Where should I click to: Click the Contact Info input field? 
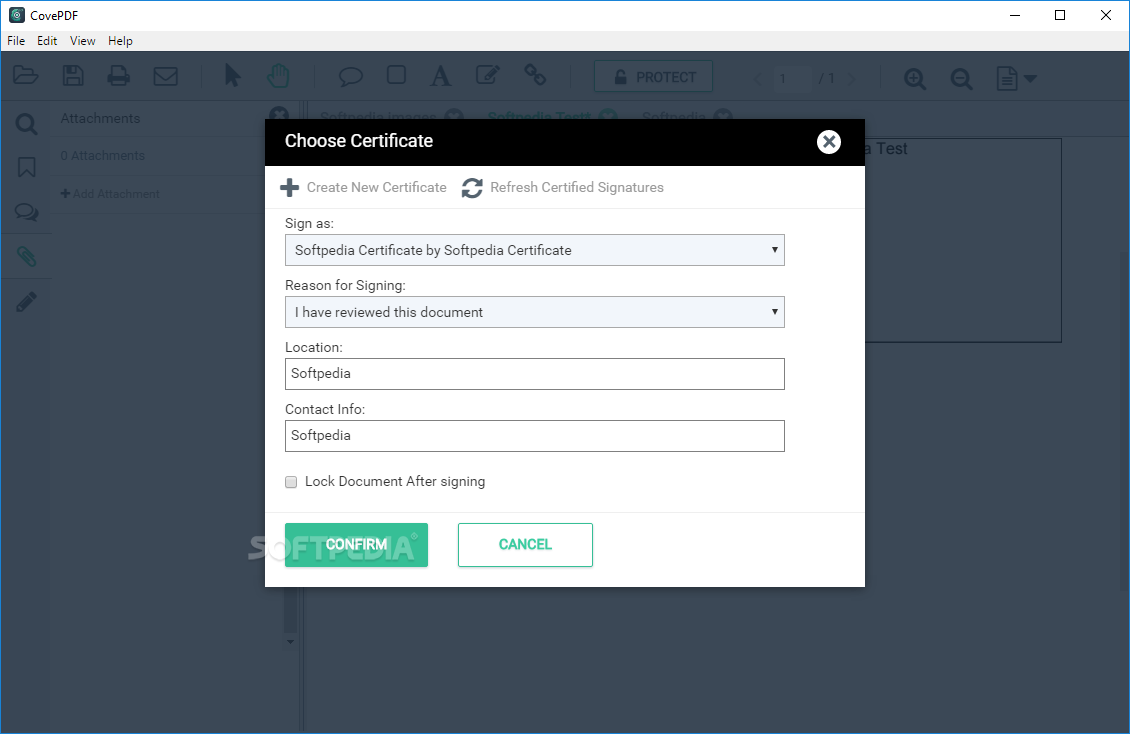tap(535, 436)
